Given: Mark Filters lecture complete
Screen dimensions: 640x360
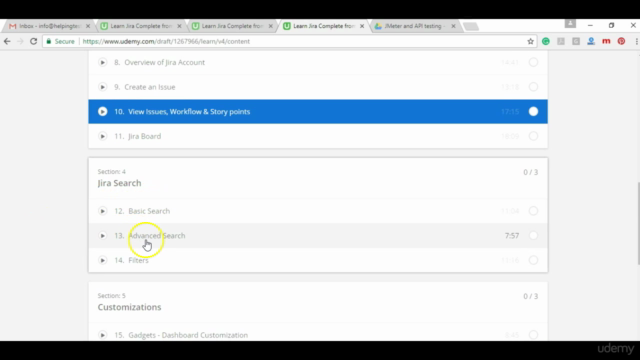Looking at the screenshot, I should click(533, 260).
